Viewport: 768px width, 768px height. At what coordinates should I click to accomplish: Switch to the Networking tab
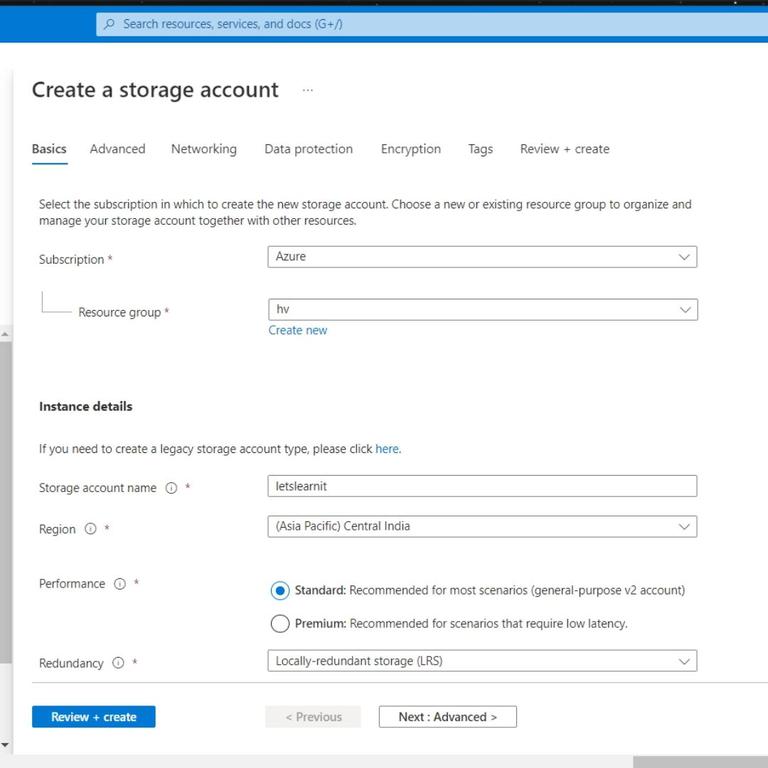[x=204, y=149]
